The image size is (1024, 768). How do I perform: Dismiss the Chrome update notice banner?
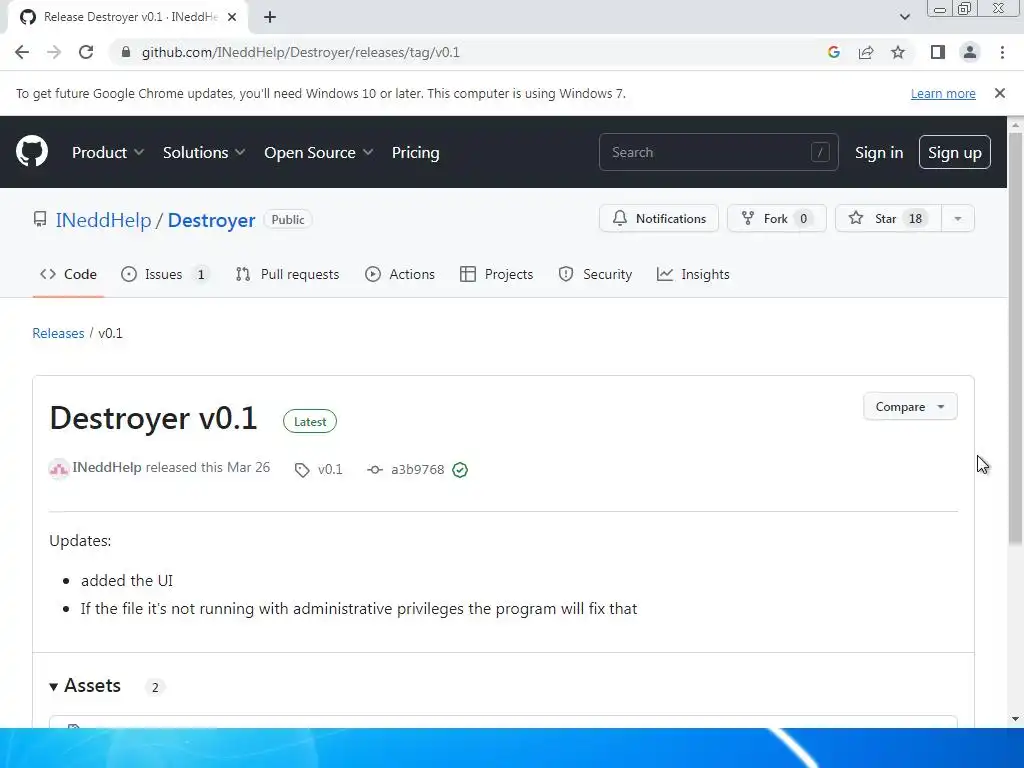(x=1000, y=93)
